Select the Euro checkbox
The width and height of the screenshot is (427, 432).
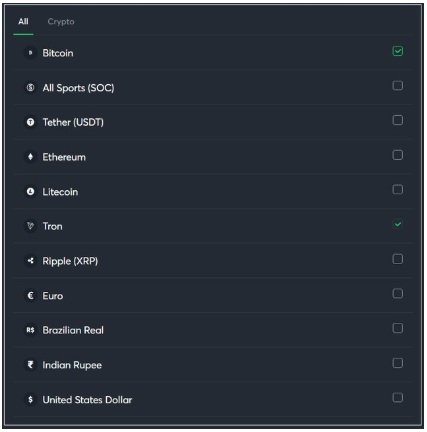[398, 294]
